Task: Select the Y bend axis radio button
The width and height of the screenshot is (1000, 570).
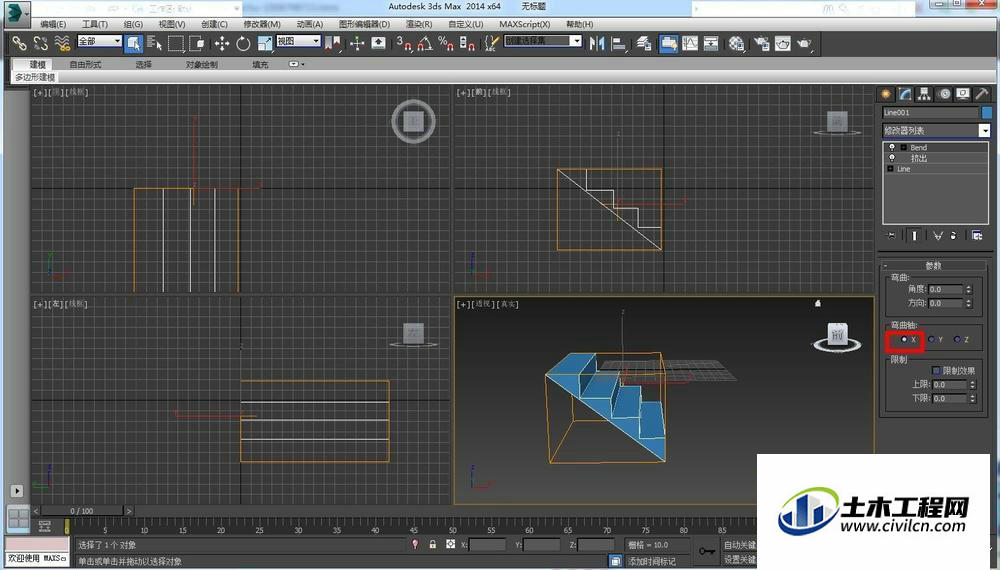Action: (932, 340)
